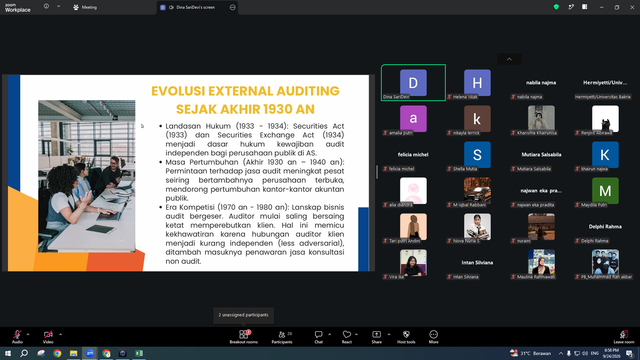Open React emoji menu
The height and width of the screenshot is (360, 640).
point(347,337)
